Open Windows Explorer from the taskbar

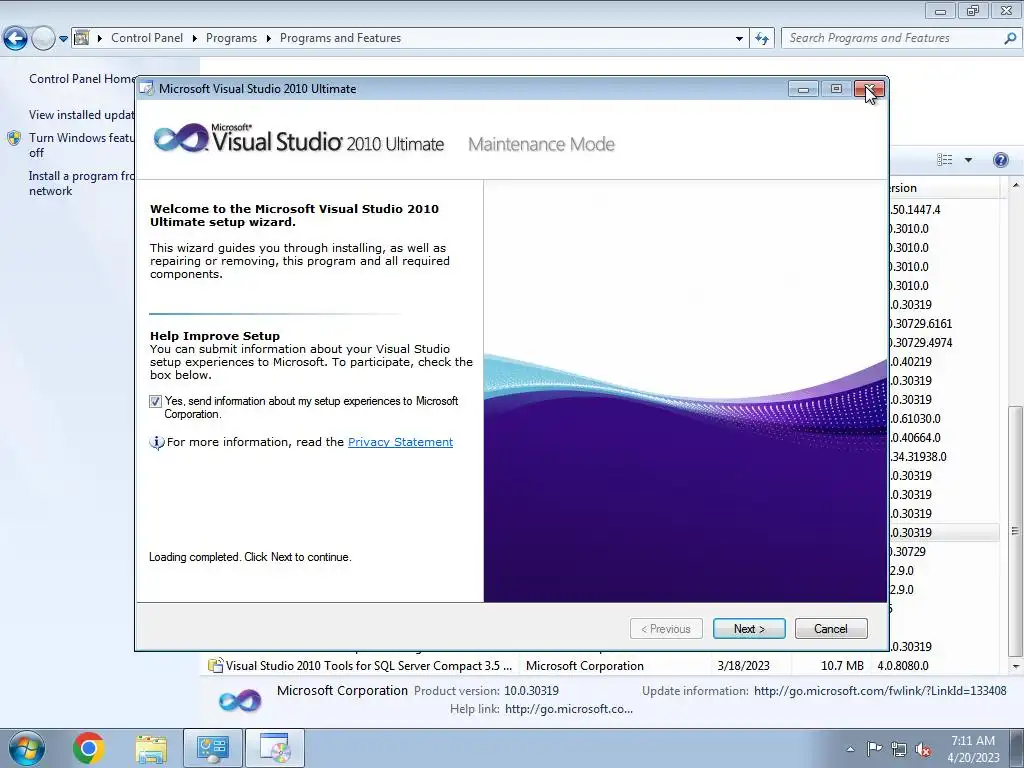151,748
